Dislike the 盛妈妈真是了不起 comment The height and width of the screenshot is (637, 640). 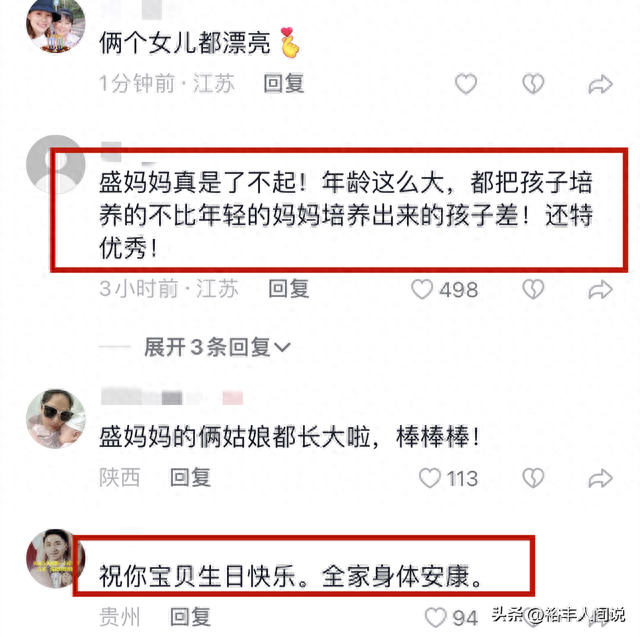point(533,289)
